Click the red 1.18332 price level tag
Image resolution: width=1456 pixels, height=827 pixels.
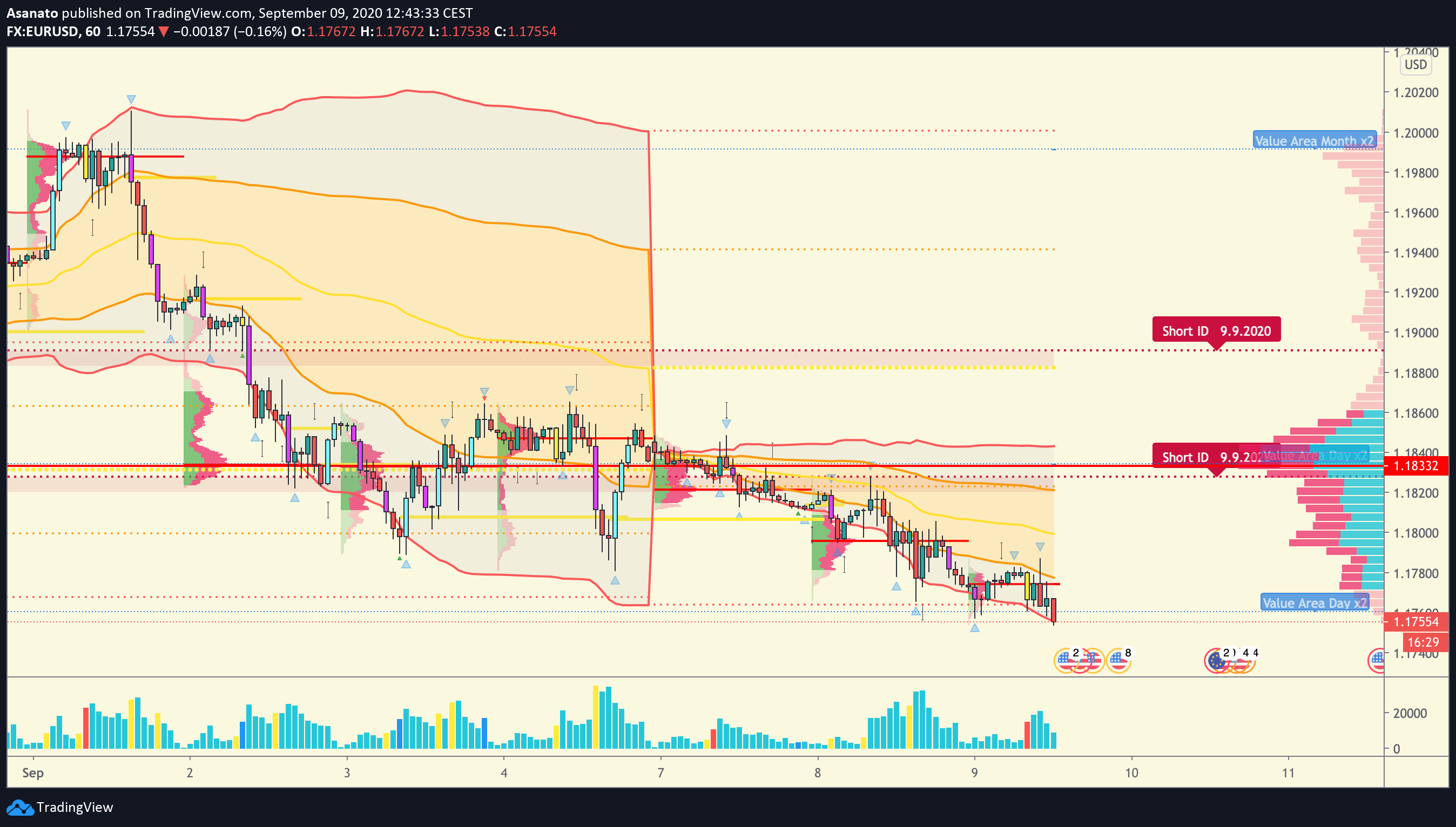point(1416,466)
